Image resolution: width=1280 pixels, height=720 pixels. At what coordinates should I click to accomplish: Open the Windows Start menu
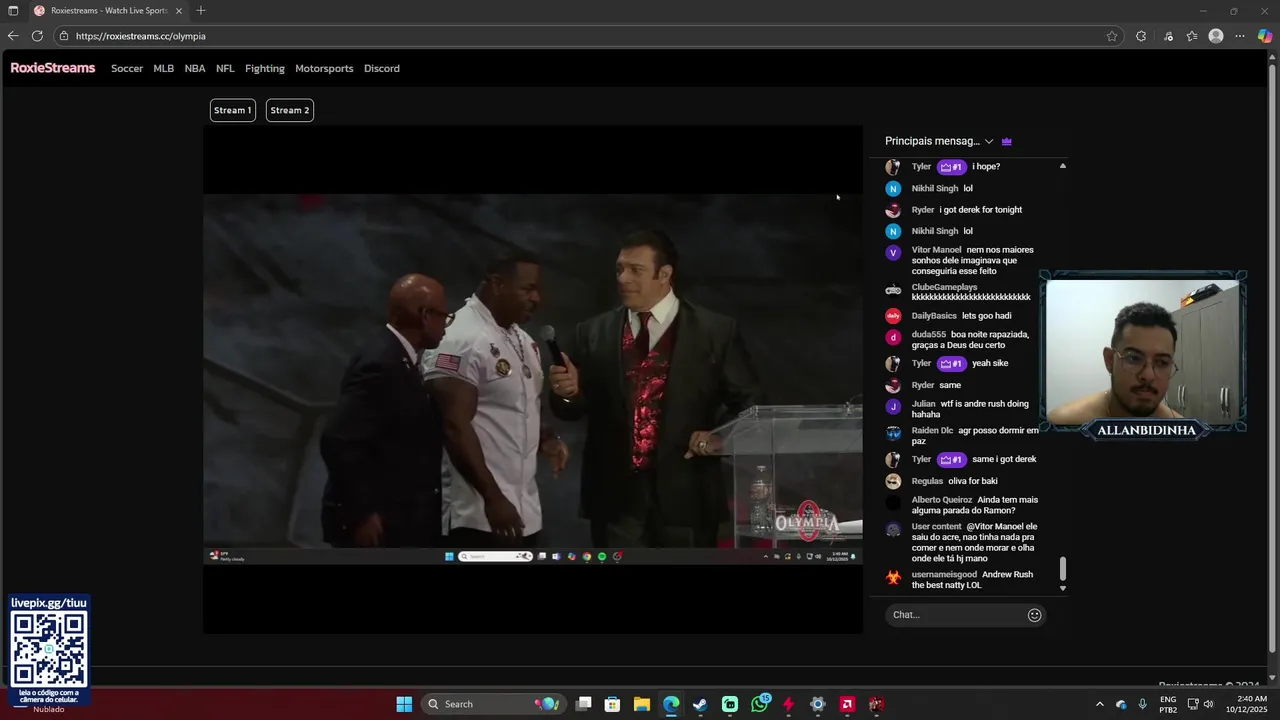click(404, 704)
